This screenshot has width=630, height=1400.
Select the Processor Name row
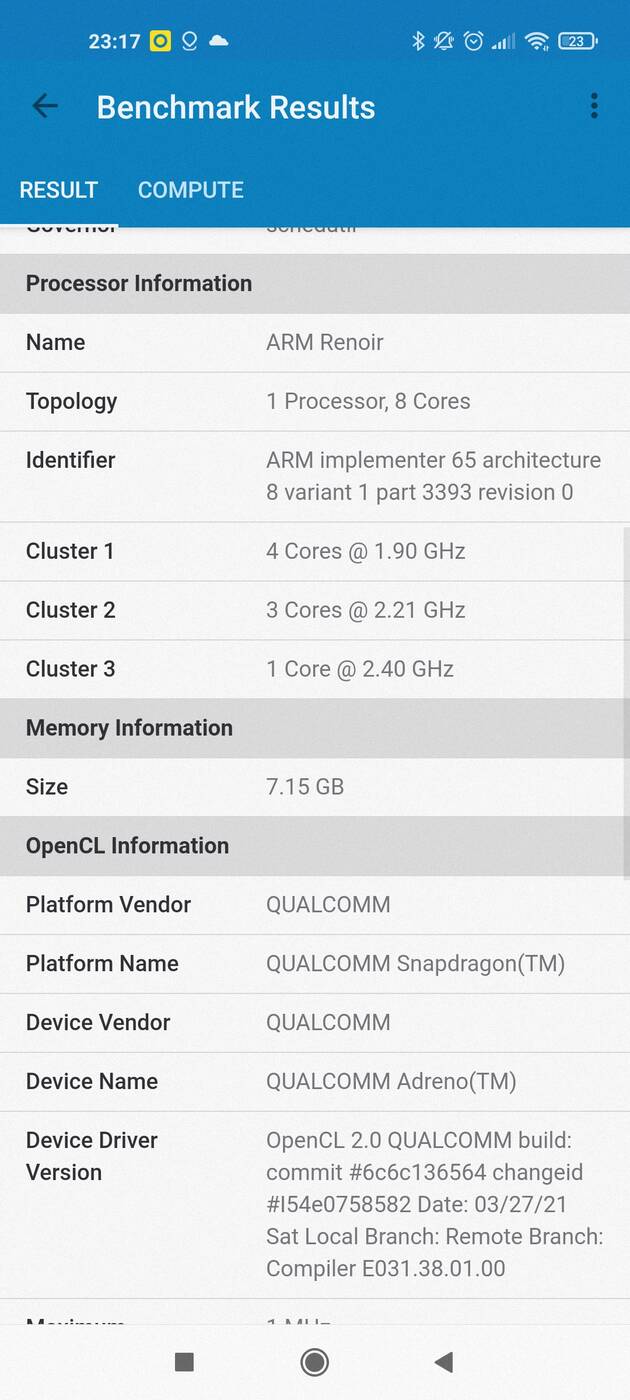point(315,342)
